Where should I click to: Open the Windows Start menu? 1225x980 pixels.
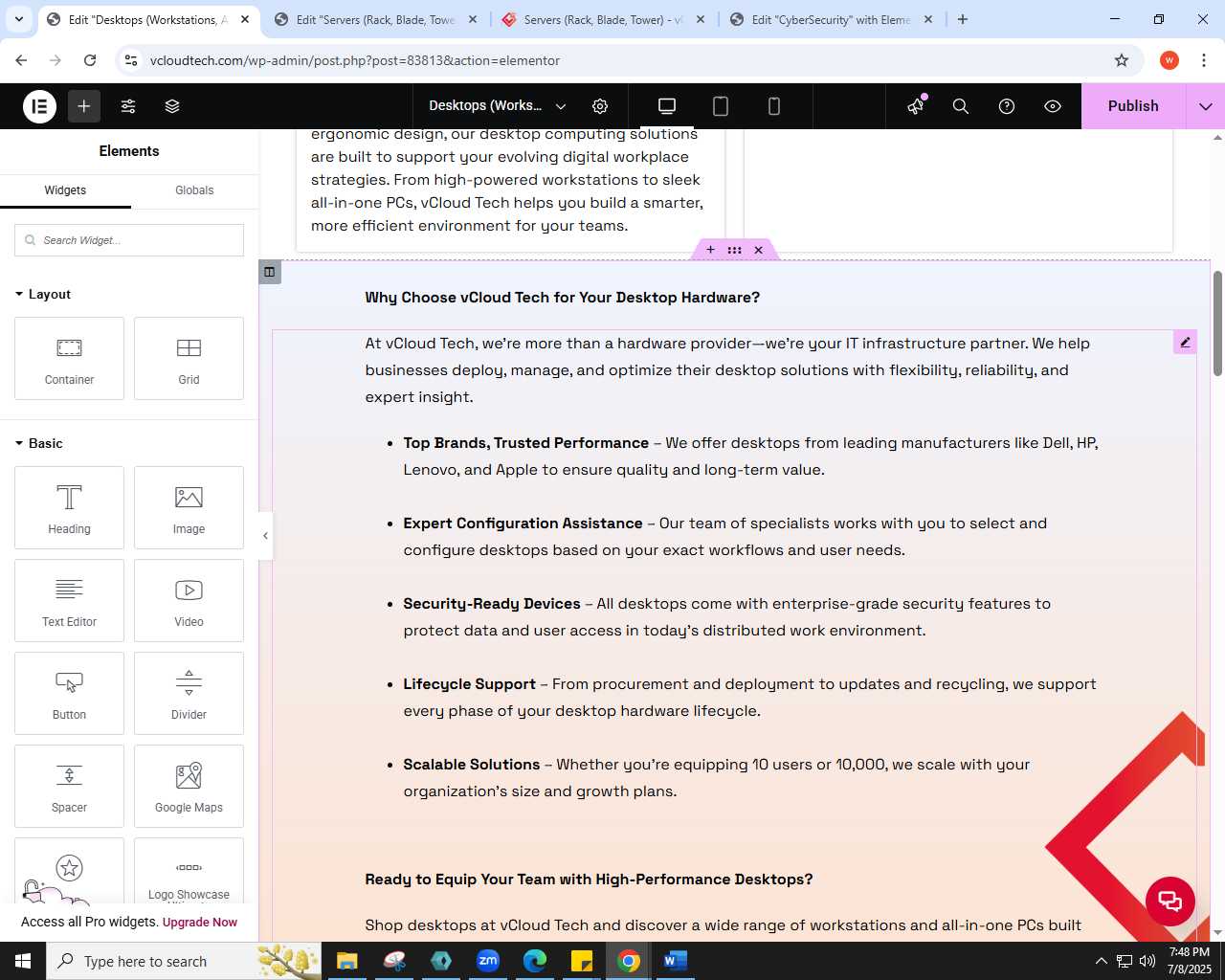click(23, 961)
